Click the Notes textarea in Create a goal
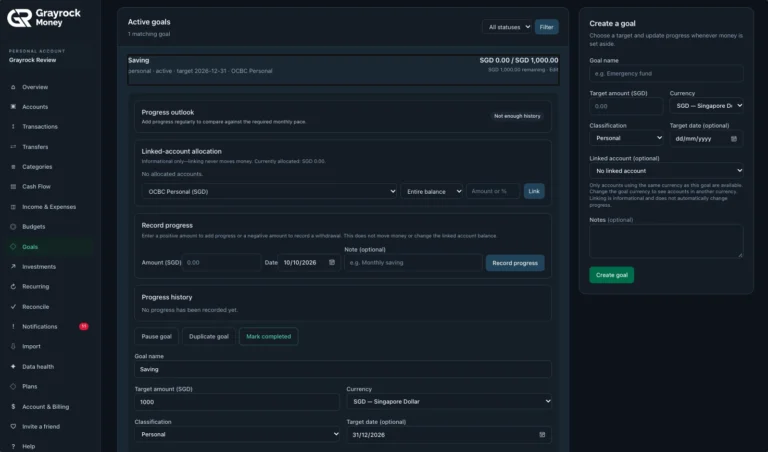This screenshot has height=452, width=768. (666, 241)
